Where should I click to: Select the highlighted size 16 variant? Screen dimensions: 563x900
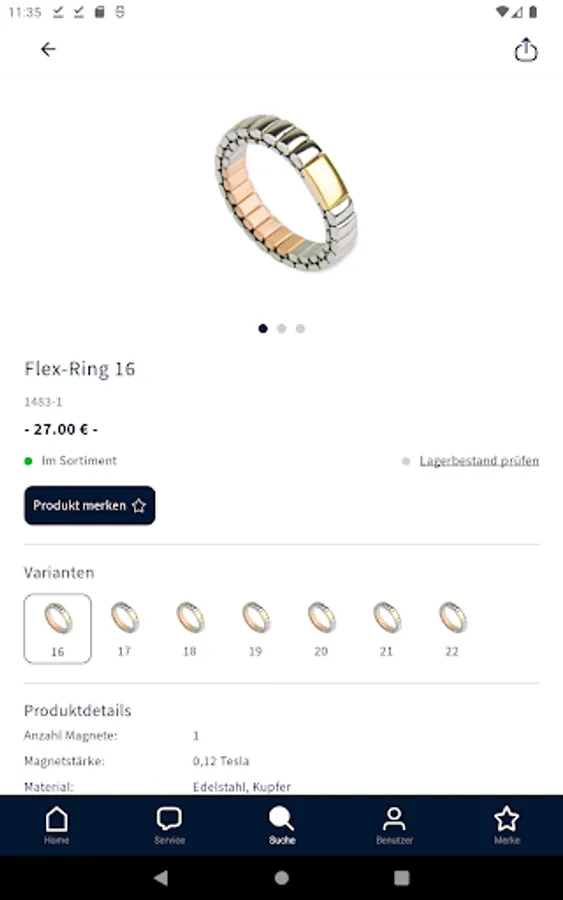pos(57,629)
